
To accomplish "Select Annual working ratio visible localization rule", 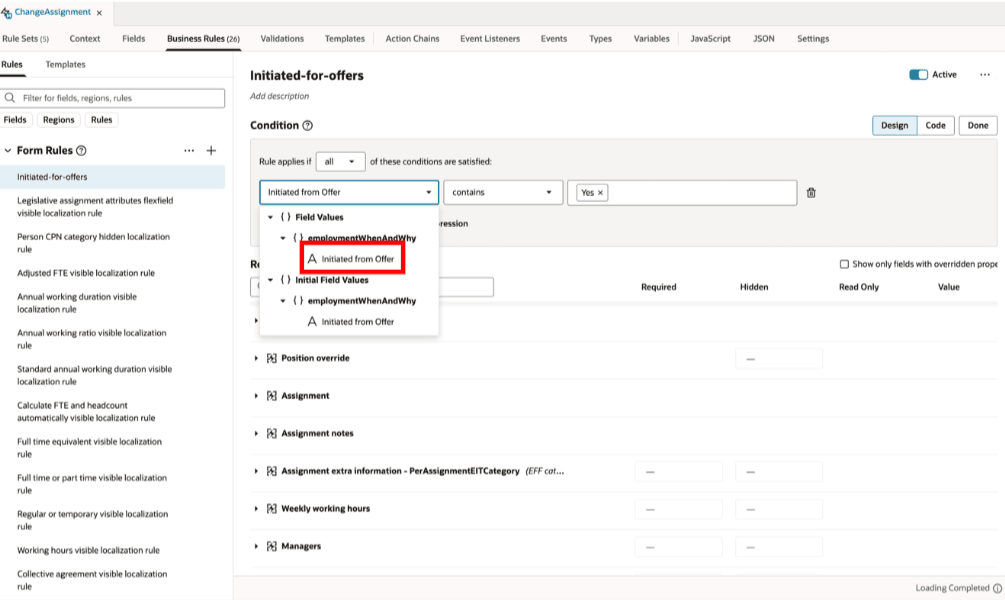I will pyautogui.click(x=92, y=339).
